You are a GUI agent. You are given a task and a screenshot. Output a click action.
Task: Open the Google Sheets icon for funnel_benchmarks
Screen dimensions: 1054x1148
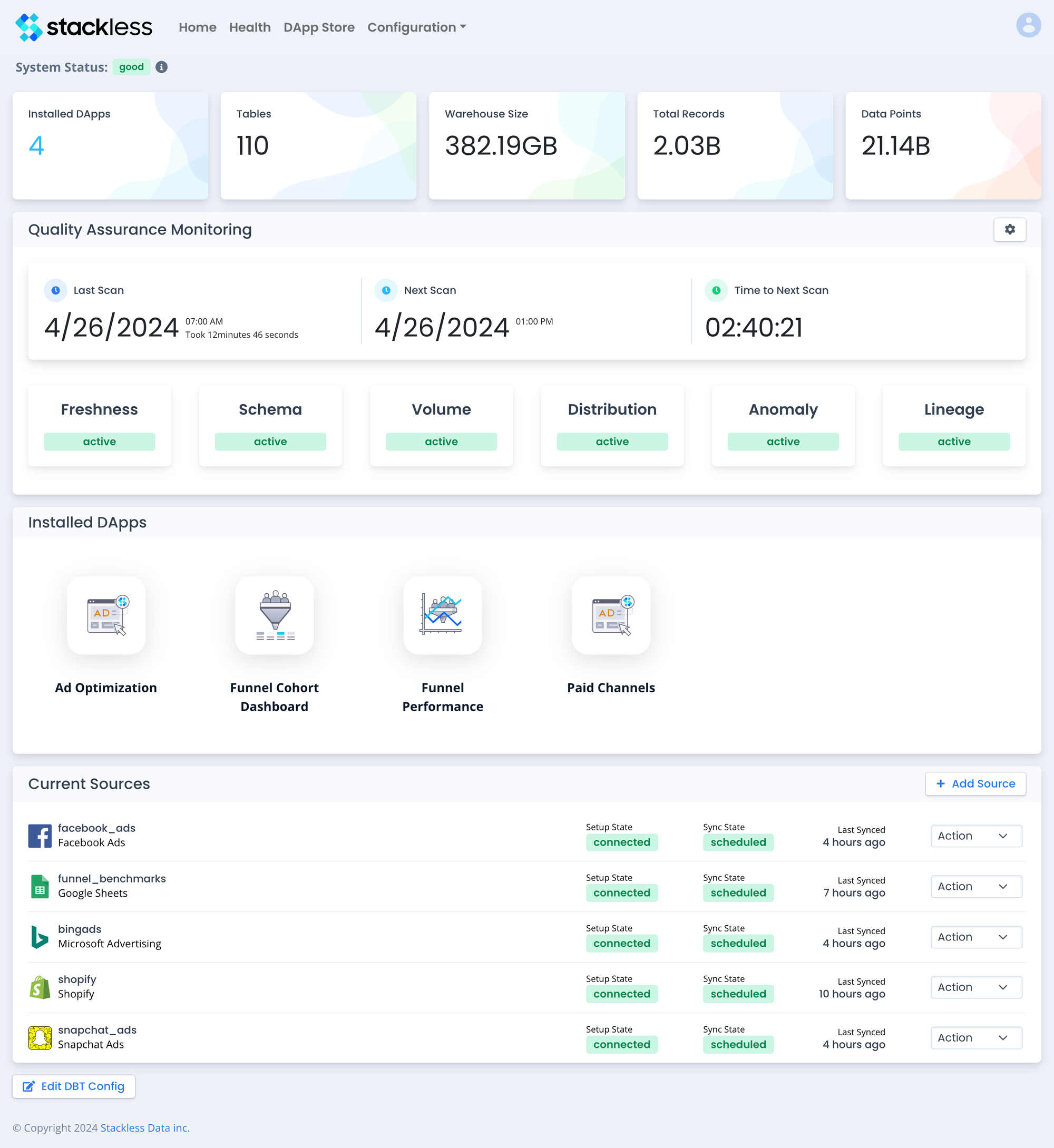point(40,886)
